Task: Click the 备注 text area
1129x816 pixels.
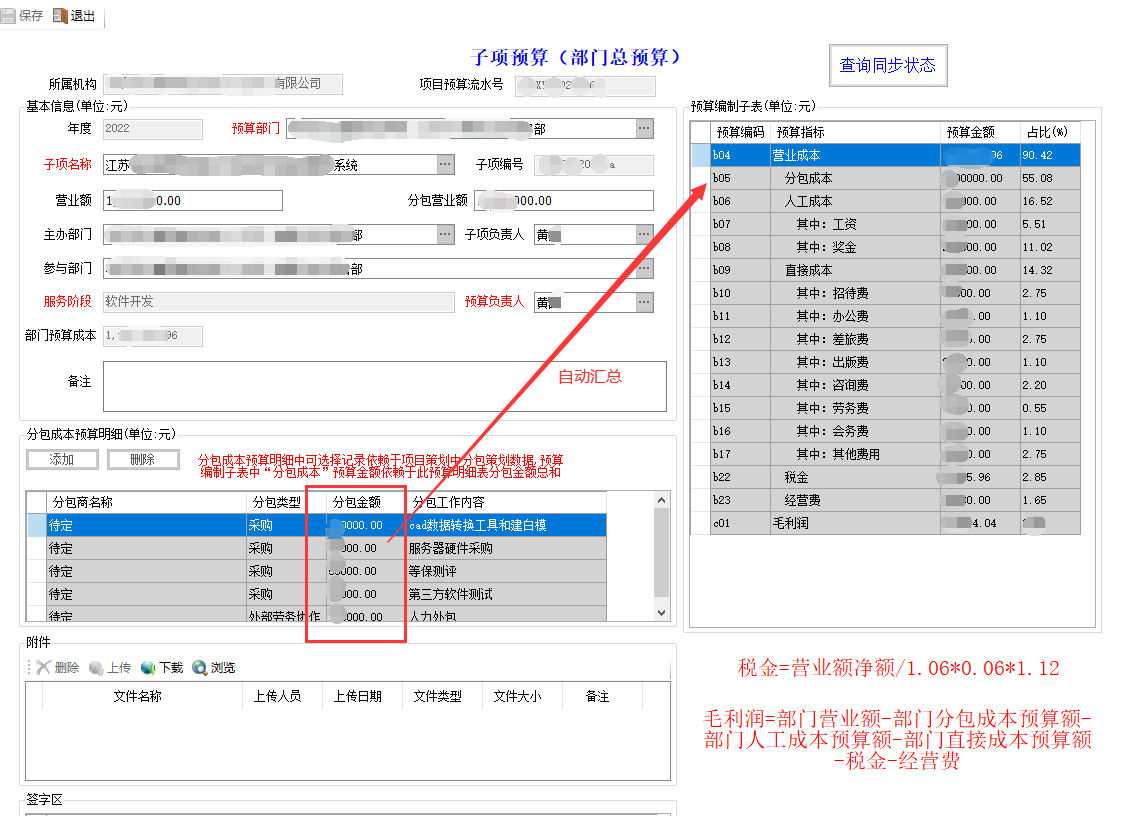Action: [384, 386]
